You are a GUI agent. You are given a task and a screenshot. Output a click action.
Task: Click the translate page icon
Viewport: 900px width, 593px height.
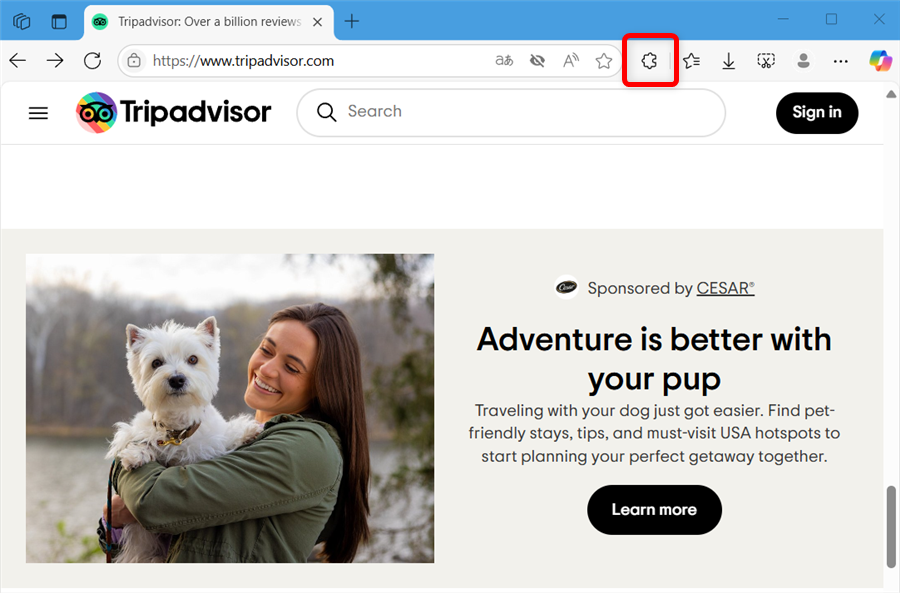(504, 61)
